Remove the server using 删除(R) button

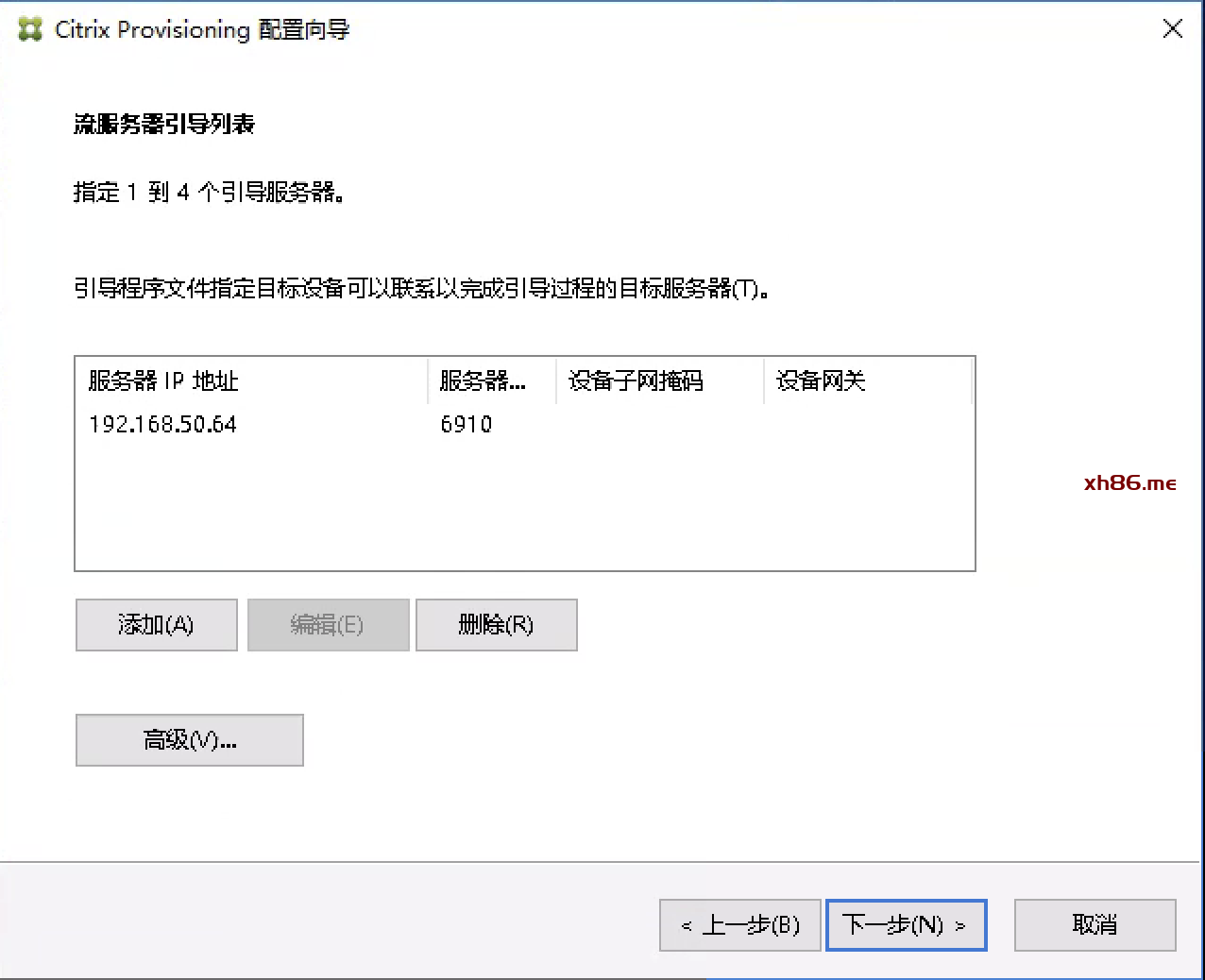coord(496,625)
